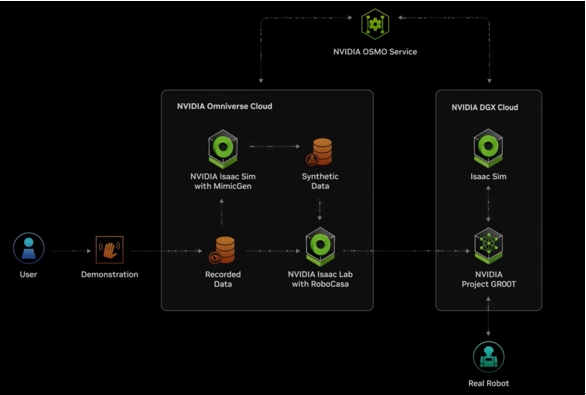Click the NVIDIA DGX Cloud heading
Viewport: 586px width, 395px height.
point(485,107)
